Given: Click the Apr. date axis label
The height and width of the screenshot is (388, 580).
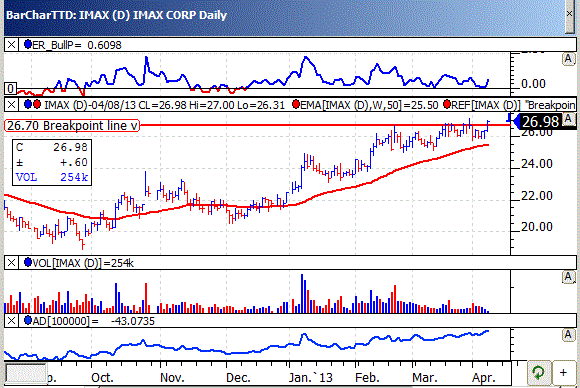Looking at the screenshot, I should 484,378.
